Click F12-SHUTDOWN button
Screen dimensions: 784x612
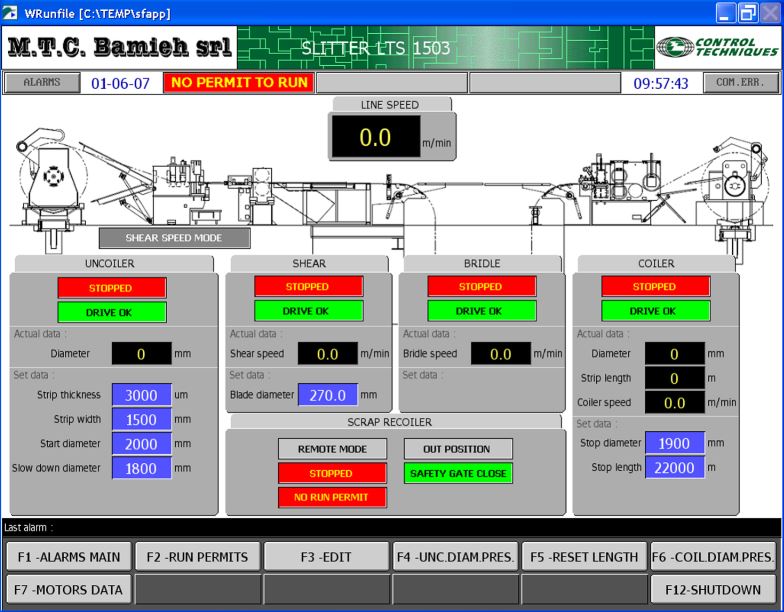[713, 590]
